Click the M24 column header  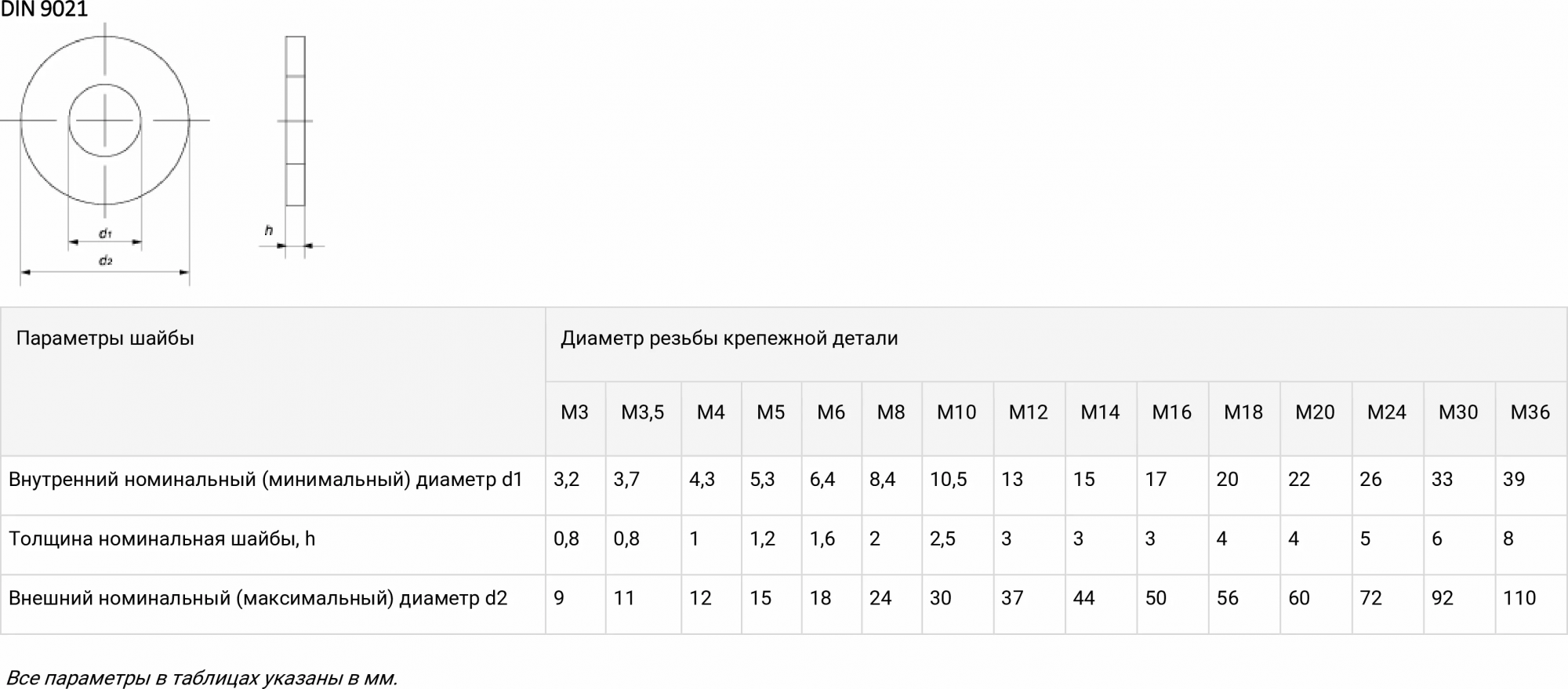(1386, 412)
